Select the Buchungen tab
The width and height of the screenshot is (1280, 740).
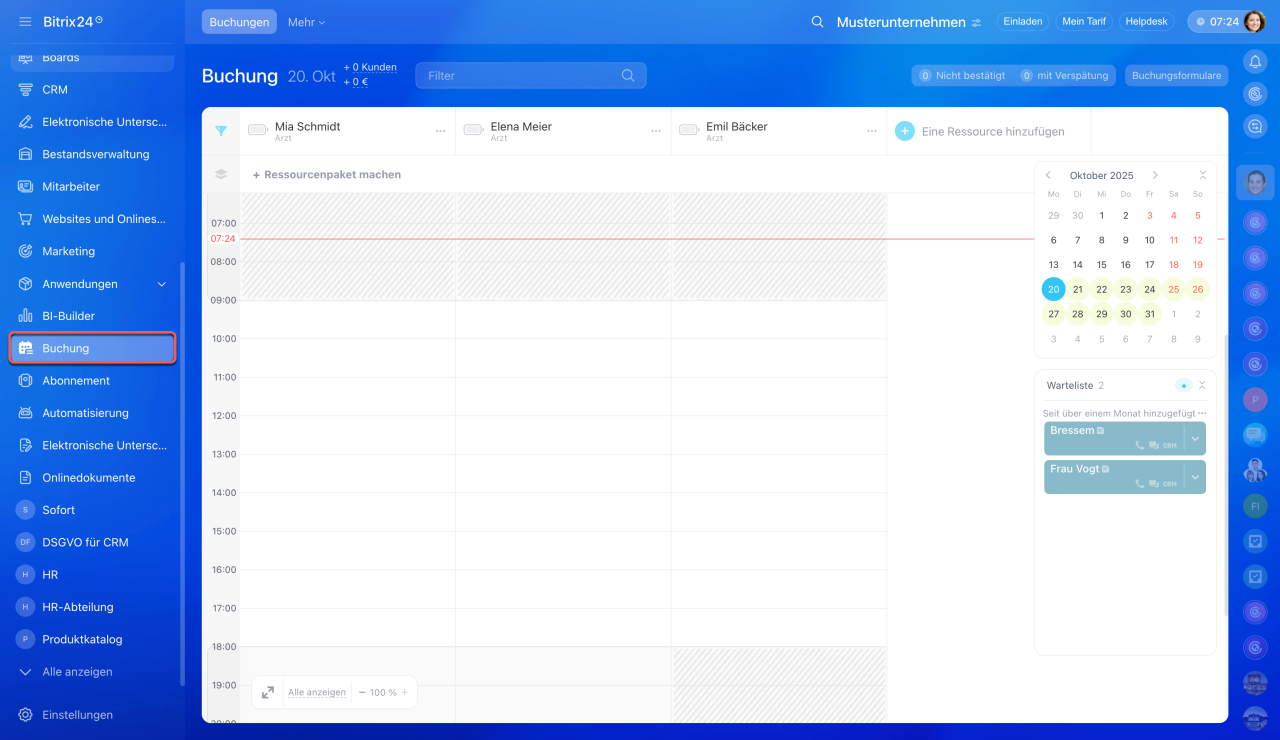point(239,22)
